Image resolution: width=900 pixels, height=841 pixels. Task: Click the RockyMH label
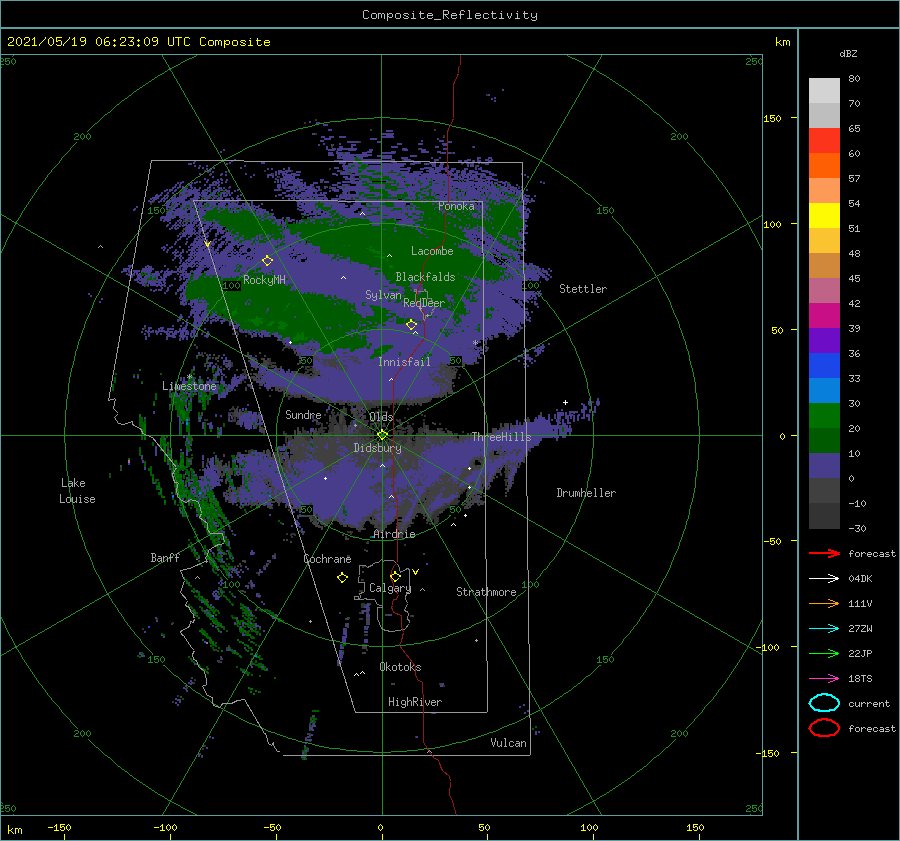(264, 280)
